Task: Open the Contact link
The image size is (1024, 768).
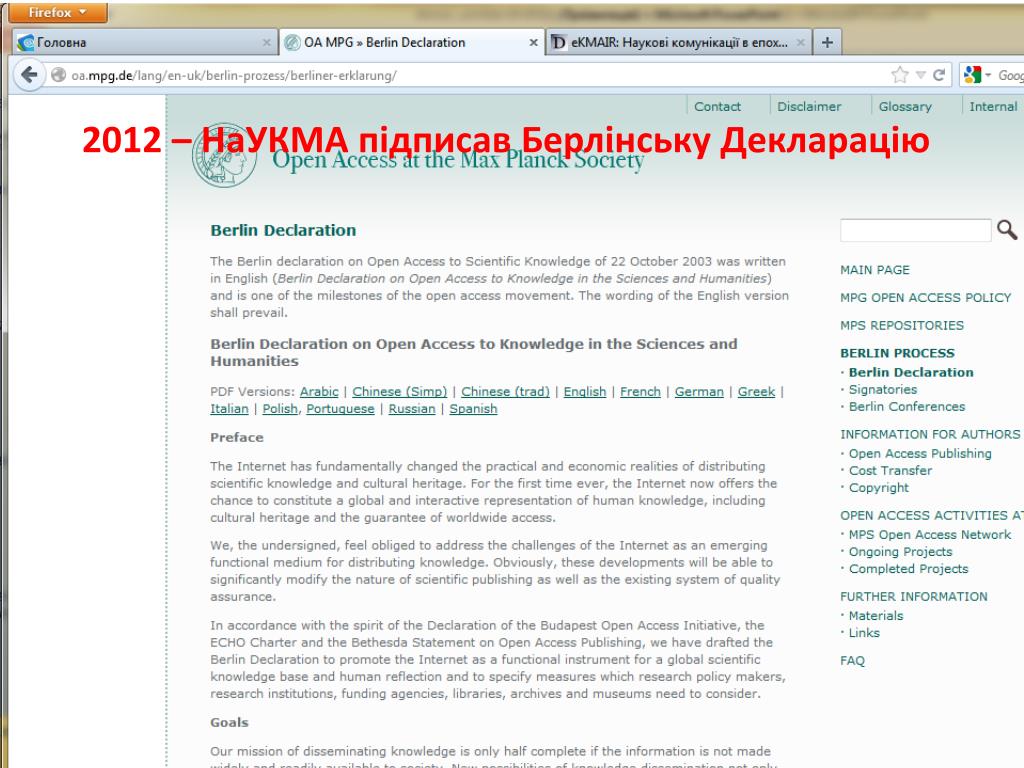Action: click(717, 106)
